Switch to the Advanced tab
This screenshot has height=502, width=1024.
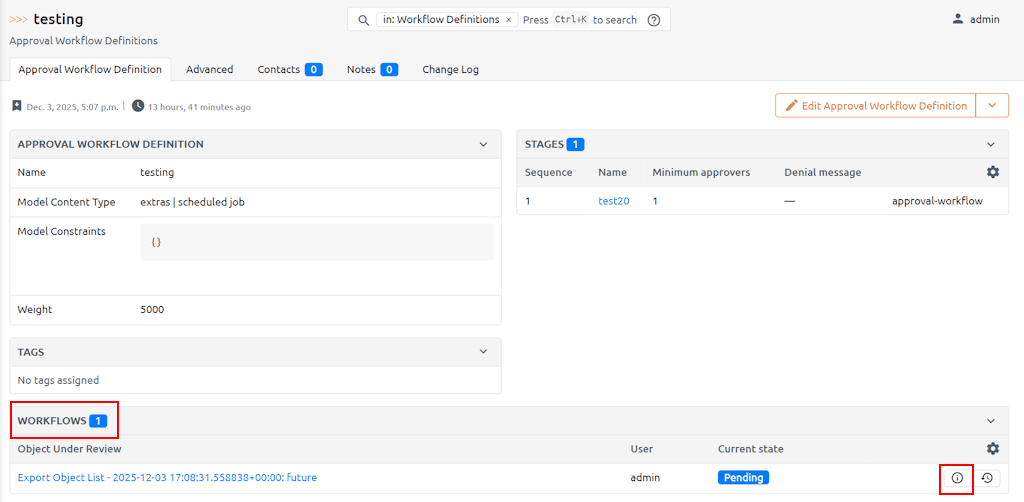(209, 69)
